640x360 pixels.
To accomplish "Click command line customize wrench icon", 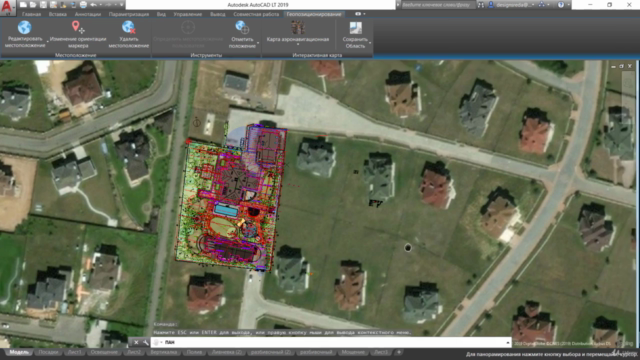I will (x=145, y=342).
